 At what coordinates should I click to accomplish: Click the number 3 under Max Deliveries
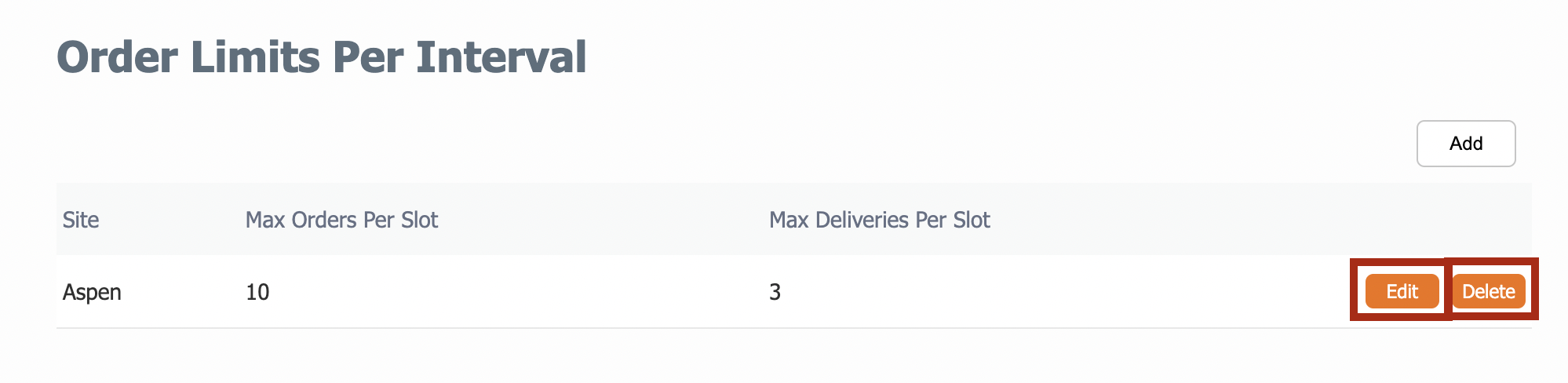(775, 292)
